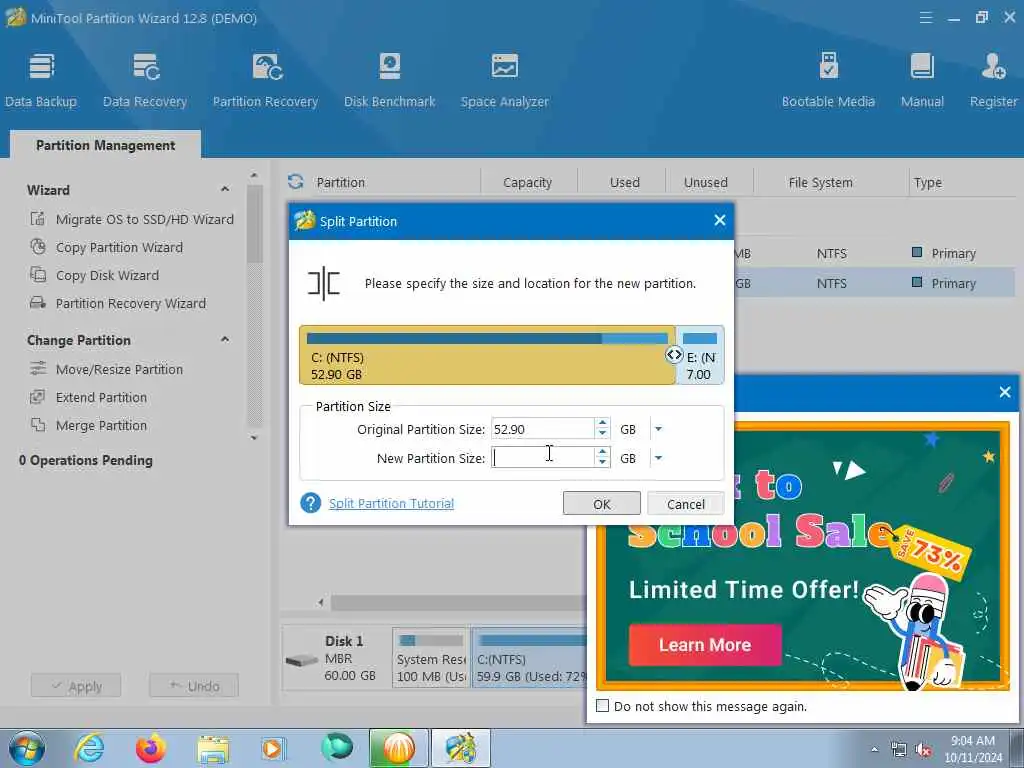This screenshot has height=768, width=1024.
Task: Show hidden system tray icons
Action: coord(874,749)
